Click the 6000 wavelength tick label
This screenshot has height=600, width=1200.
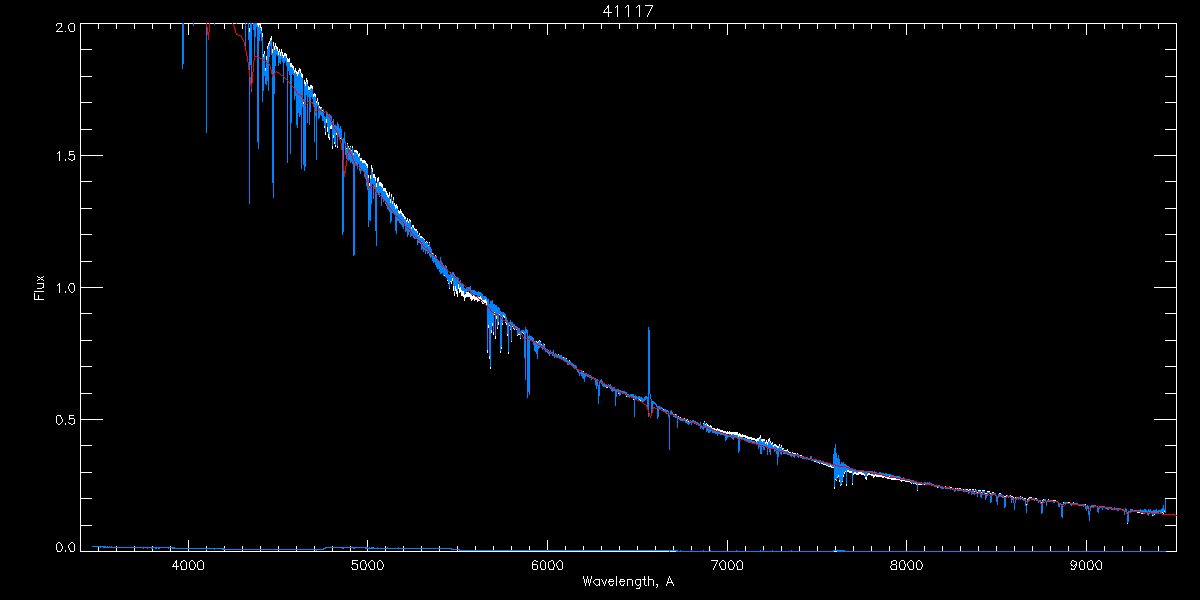pyautogui.click(x=548, y=566)
